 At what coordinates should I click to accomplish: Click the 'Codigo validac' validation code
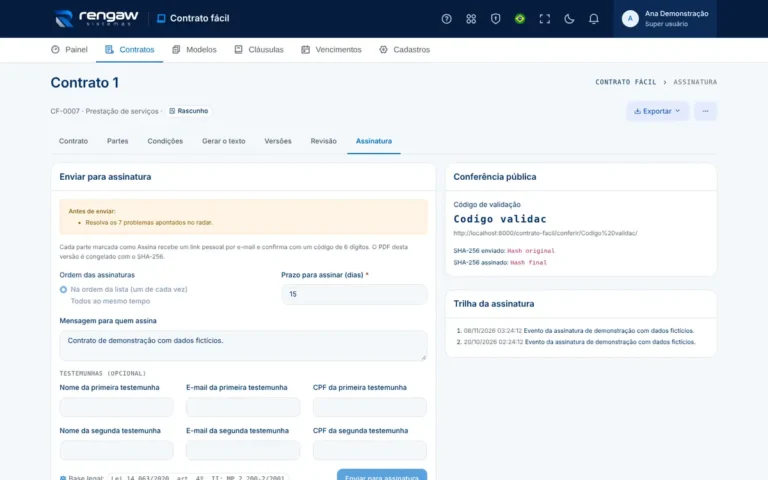500,219
